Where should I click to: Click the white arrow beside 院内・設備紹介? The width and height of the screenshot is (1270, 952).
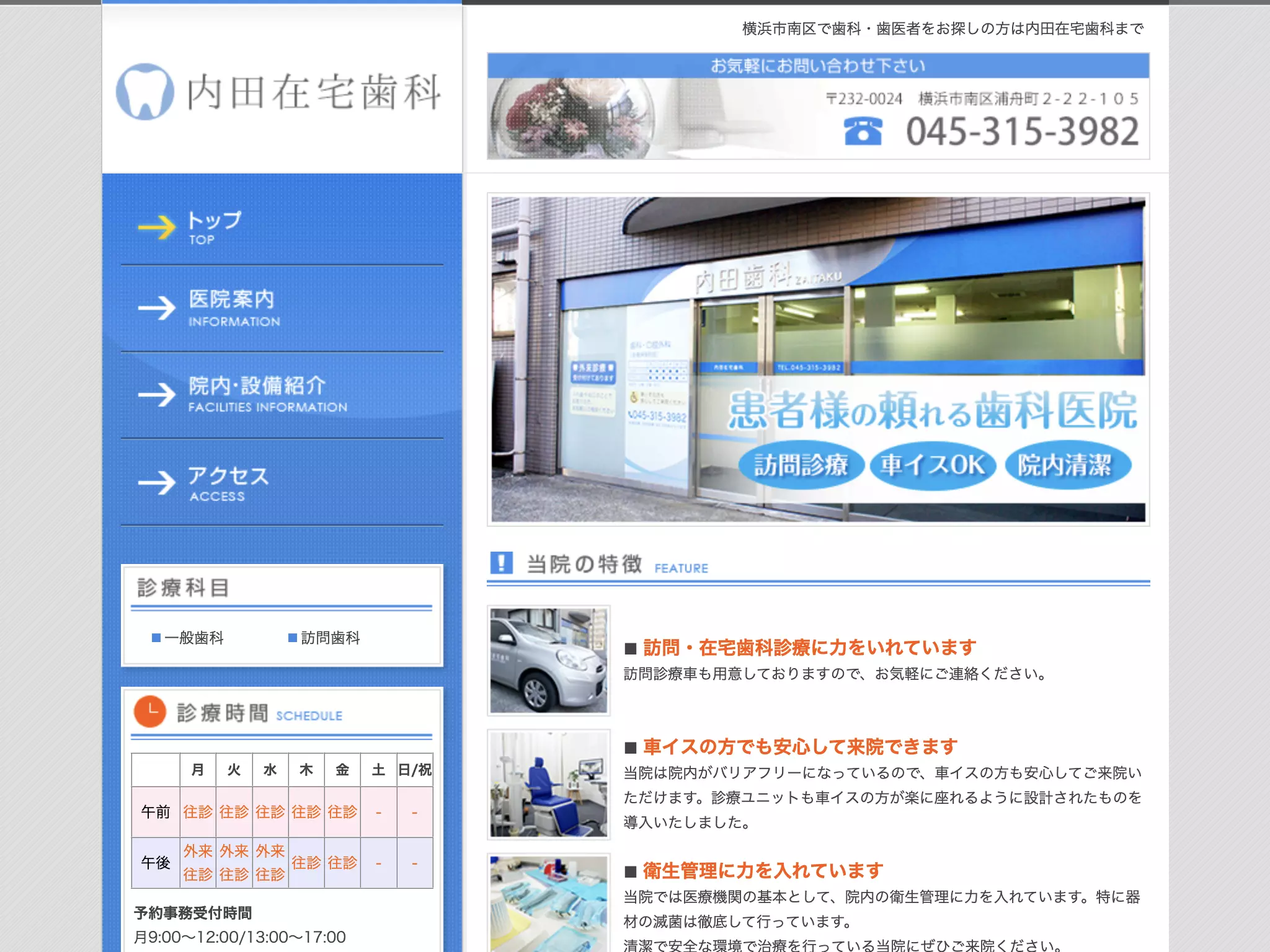tap(157, 394)
